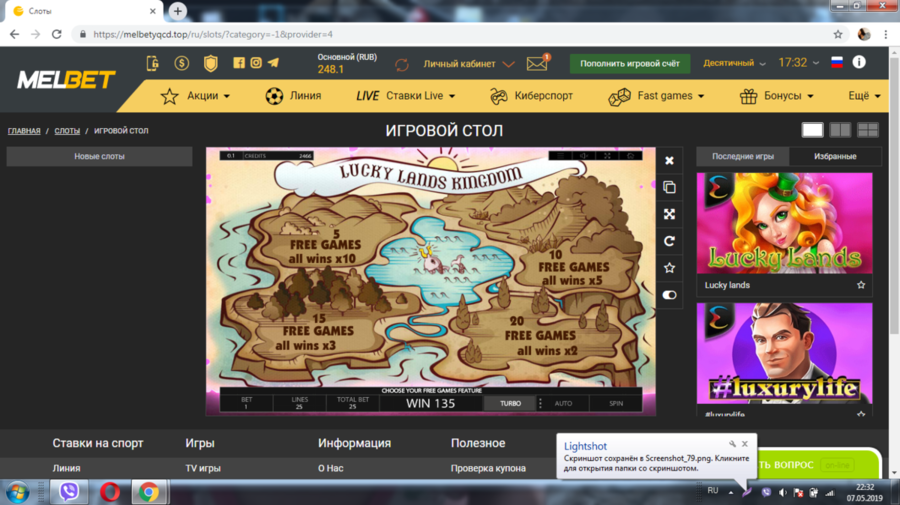Expand Ещё menu dropdown
The height and width of the screenshot is (505, 900).
864,96
